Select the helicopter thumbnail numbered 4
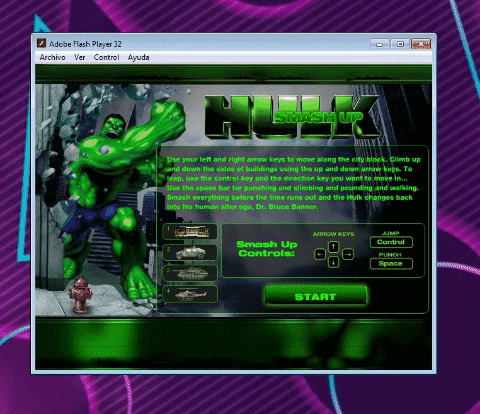The height and width of the screenshot is (414, 480). (190, 294)
